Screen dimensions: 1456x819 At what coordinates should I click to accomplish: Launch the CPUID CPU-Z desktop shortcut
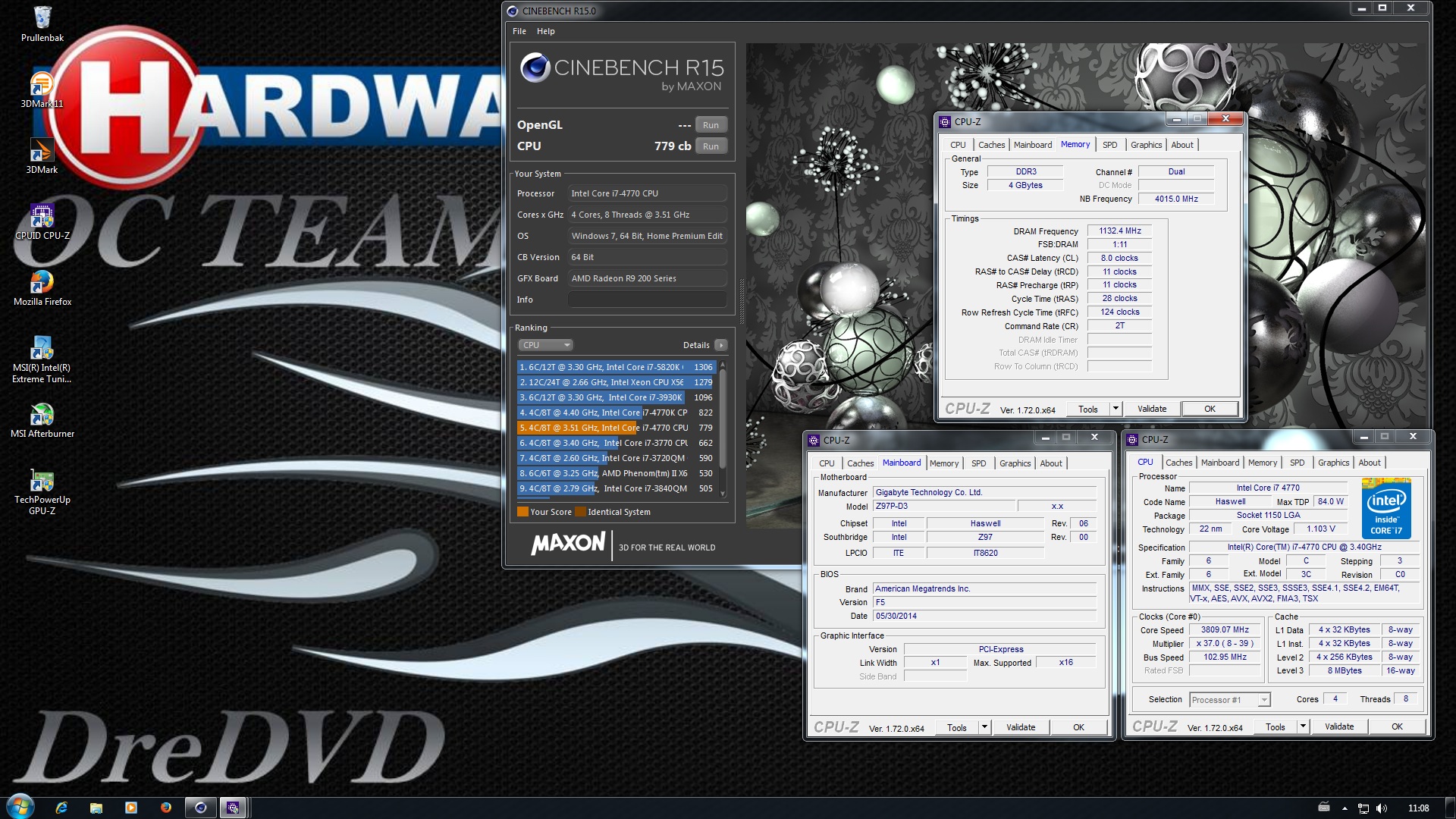point(42,221)
